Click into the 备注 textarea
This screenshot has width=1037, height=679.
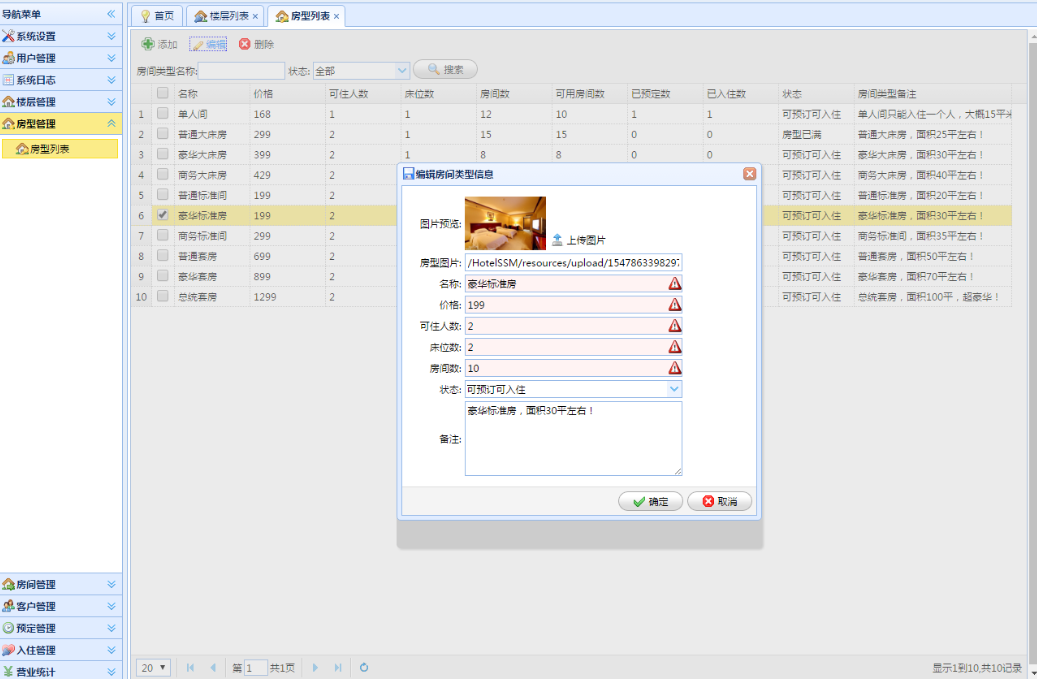pos(573,438)
